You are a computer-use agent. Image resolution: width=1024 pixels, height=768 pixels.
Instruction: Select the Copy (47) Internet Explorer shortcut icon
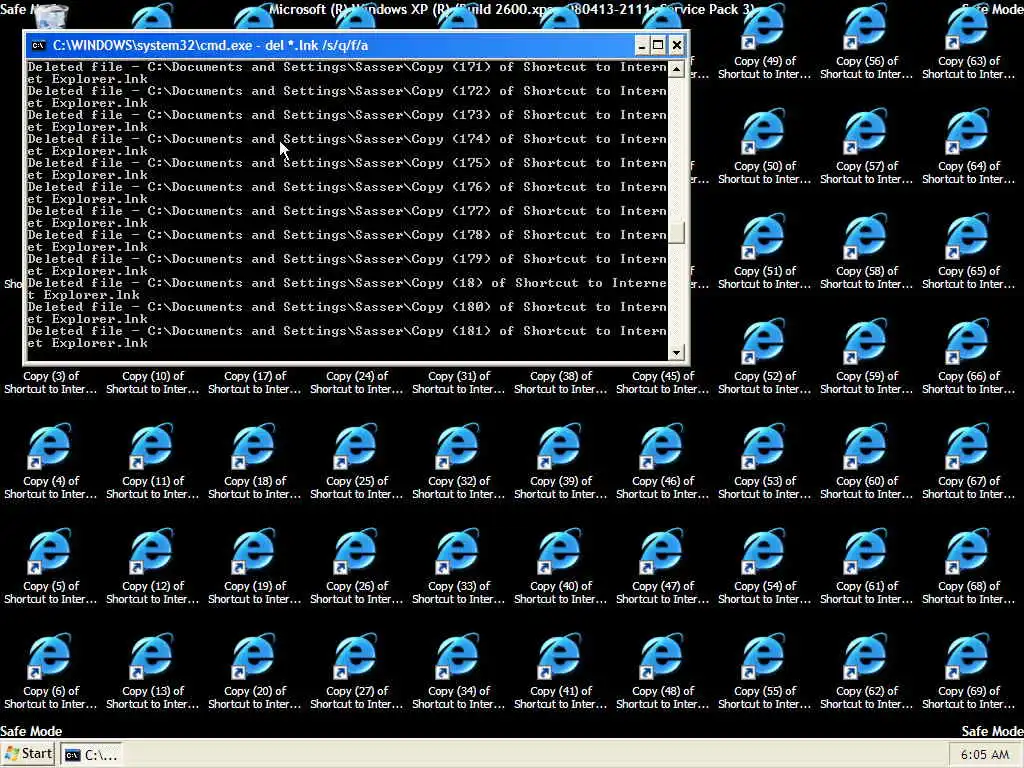pyautogui.click(x=662, y=552)
